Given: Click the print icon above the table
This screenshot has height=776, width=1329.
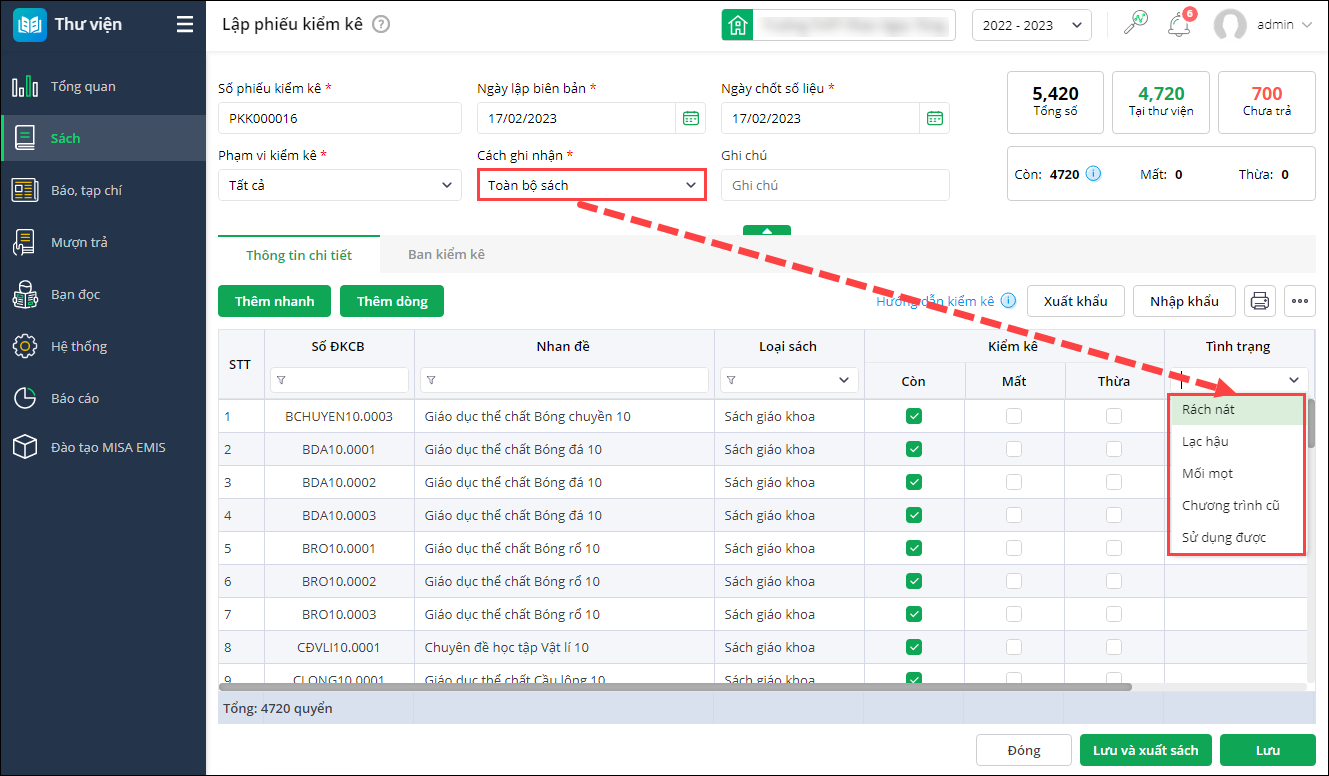Looking at the screenshot, I should point(1260,301).
